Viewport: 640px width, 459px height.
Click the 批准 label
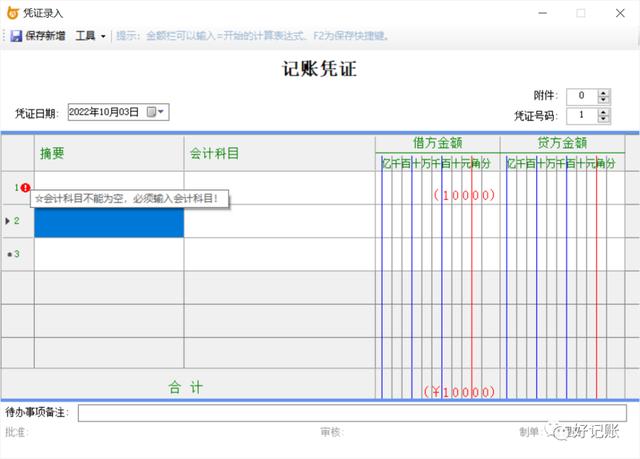pyautogui.click(x=17, y=432)
